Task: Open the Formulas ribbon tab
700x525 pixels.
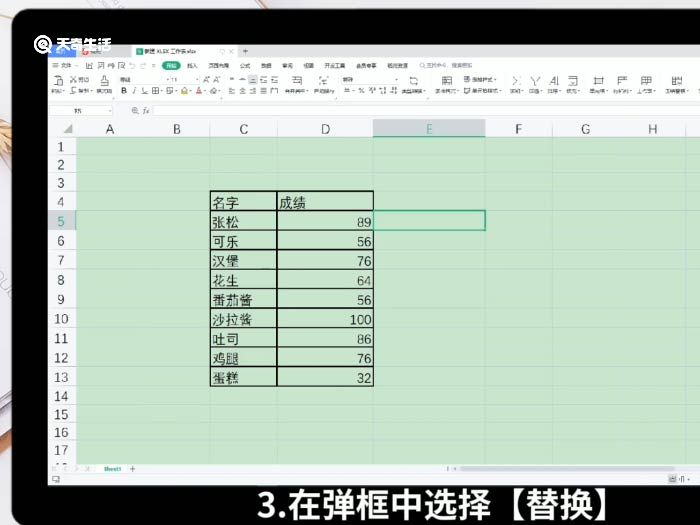Action: (245, 66)
